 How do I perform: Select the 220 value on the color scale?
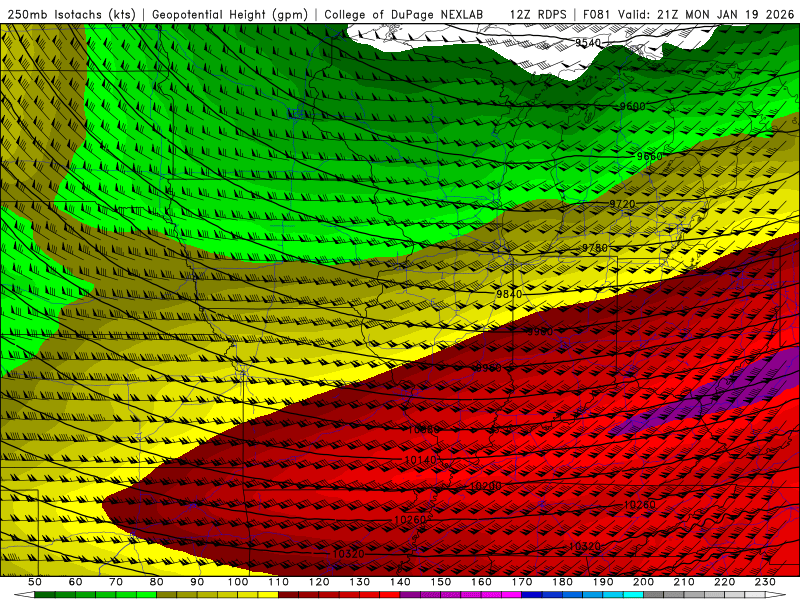click(x=724, y=582)
